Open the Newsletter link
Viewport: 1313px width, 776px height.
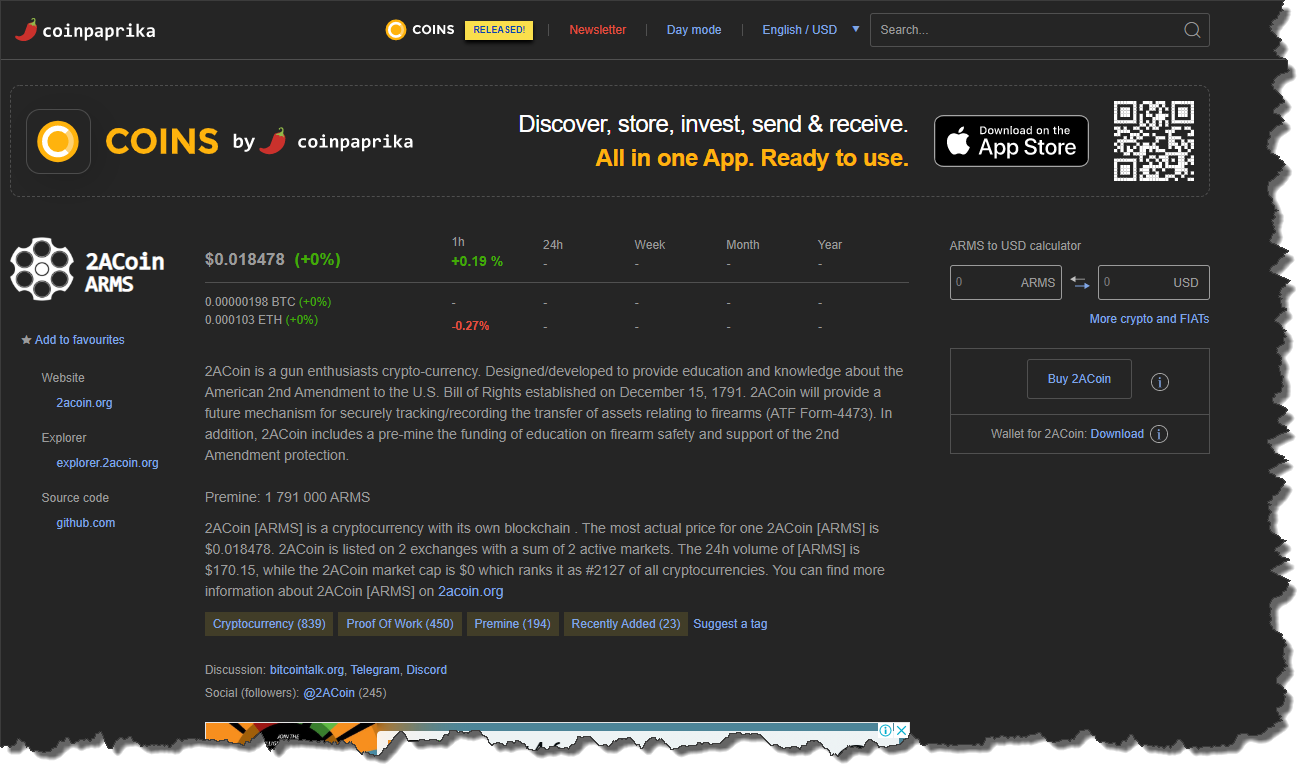pos(598,30)
